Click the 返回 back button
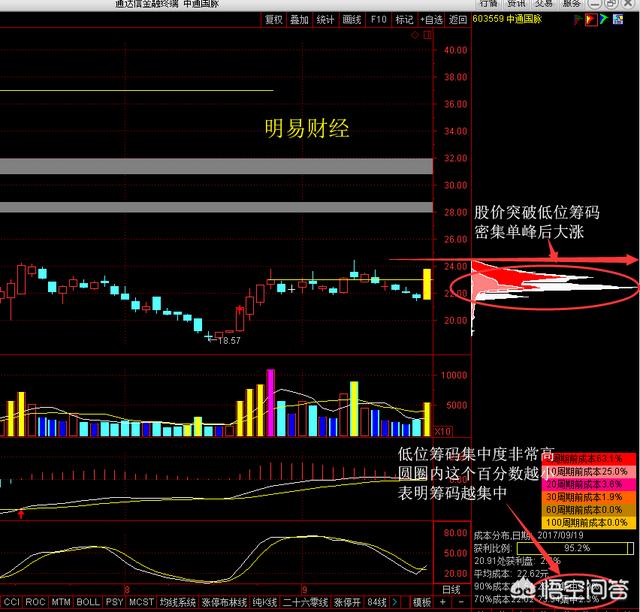This screenshot has width=640, height=612. [x=458, y=19]
